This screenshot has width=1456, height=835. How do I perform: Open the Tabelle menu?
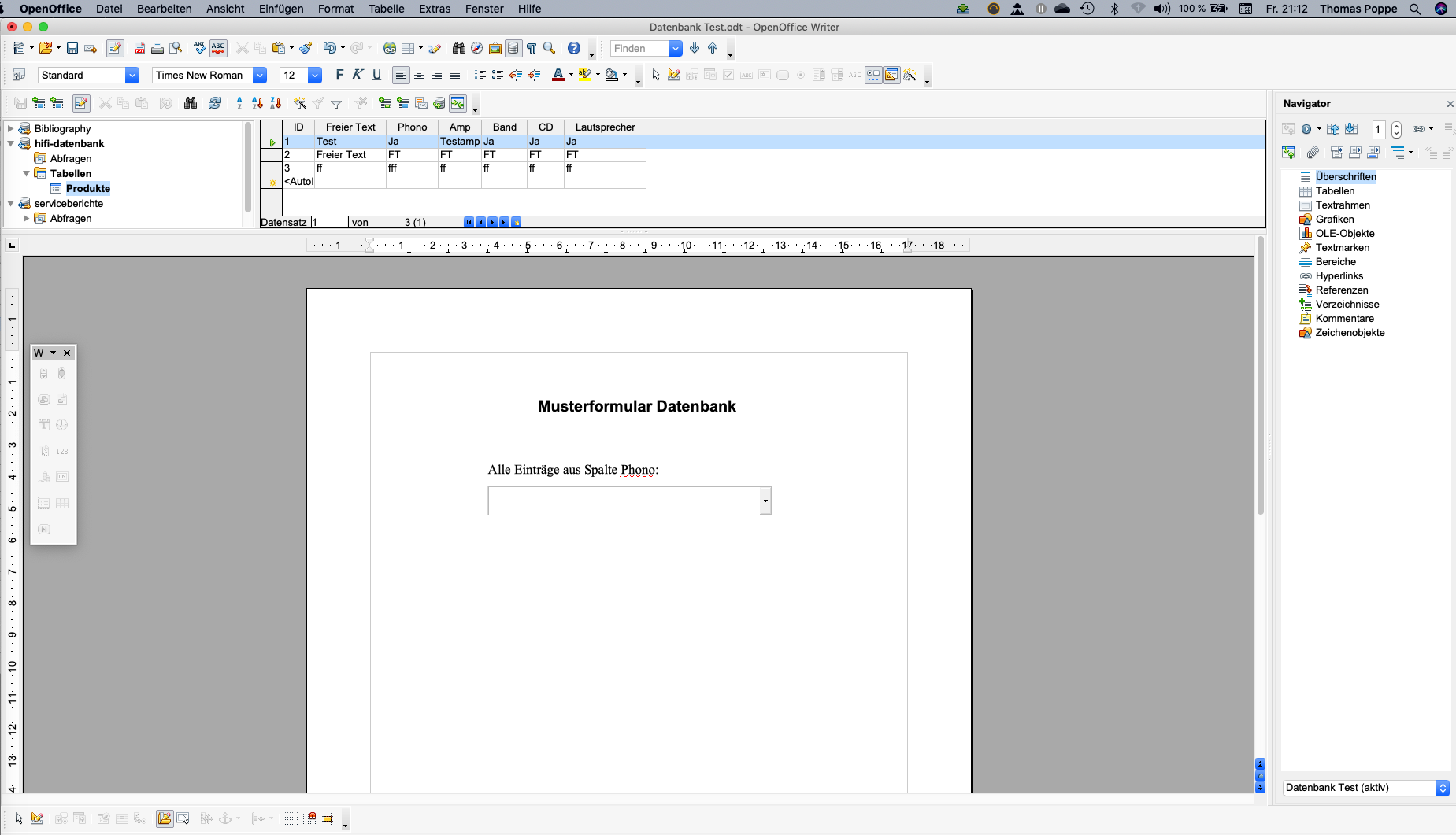point(386,9)
